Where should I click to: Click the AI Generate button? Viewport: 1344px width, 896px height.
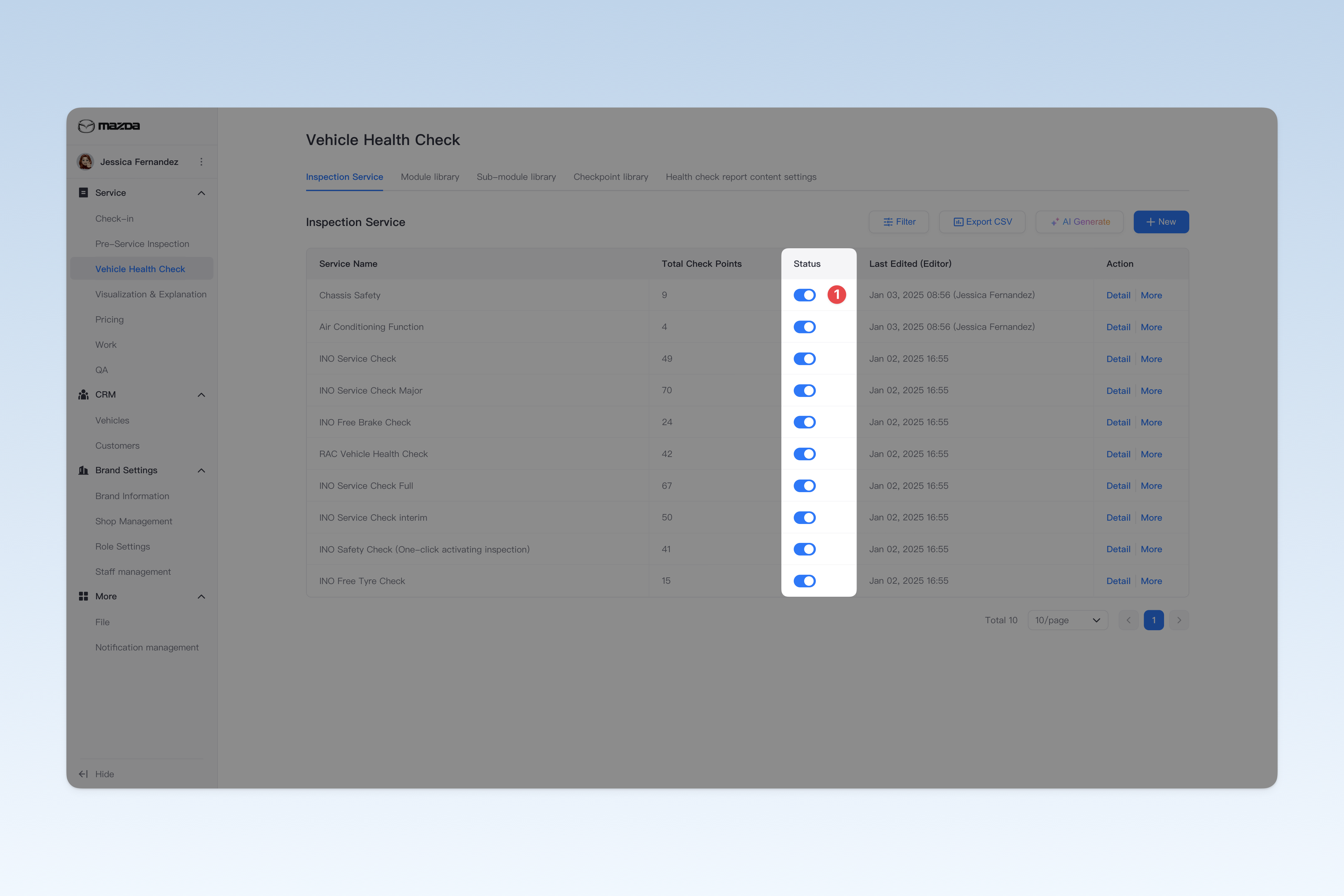1079,222
